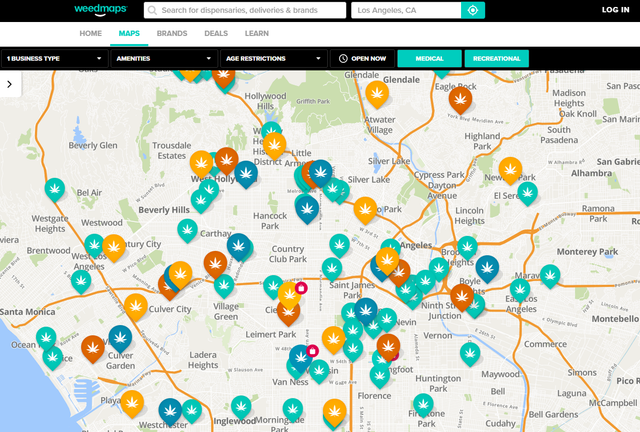The height and width of the screenshot is (432, 640).
Task: Select blue pin at West Hollywood
Action: coord(246,173)
